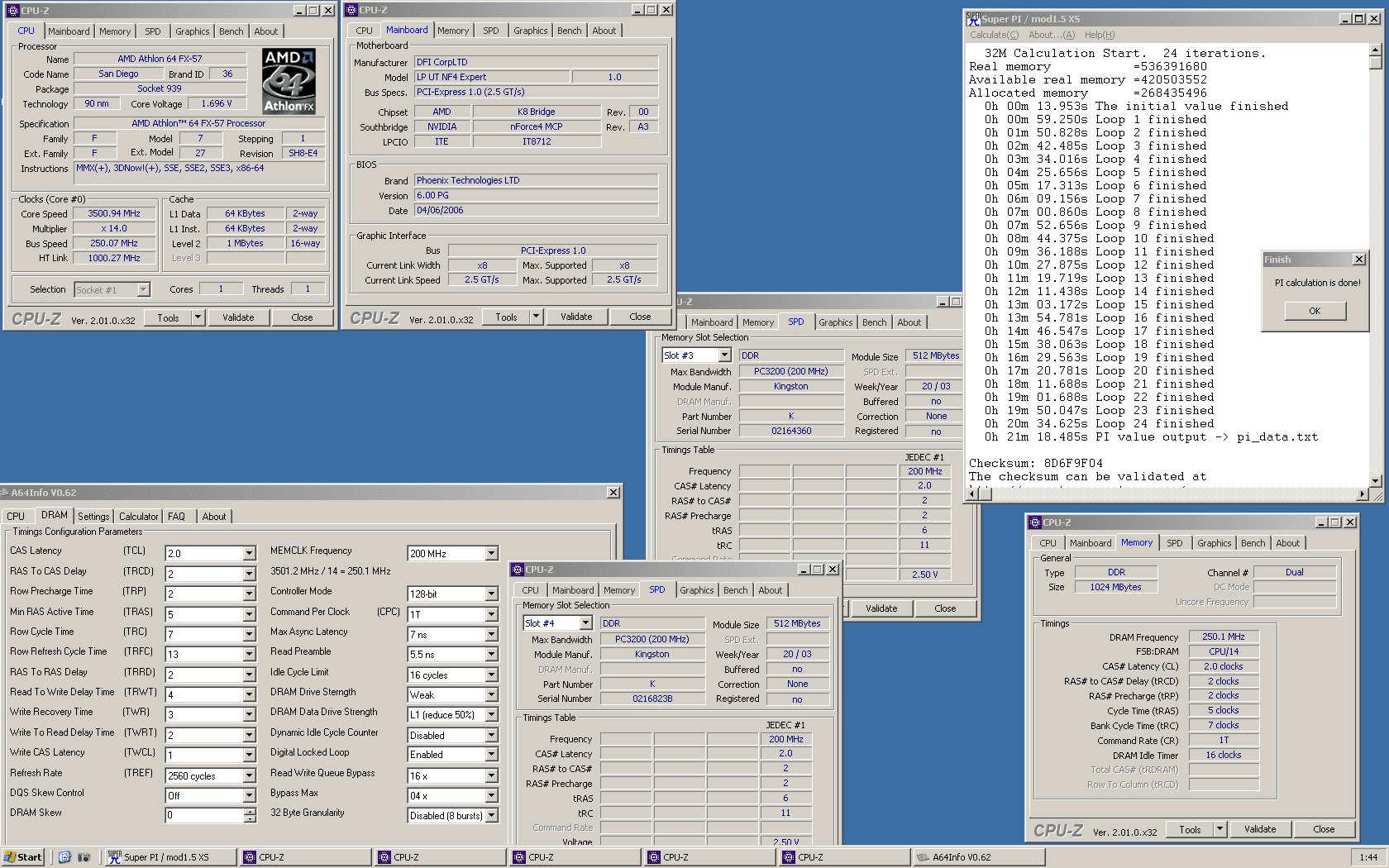1389x868 pixels.
Task: Close the Finish dialog box
Action: coord(1358,260)
